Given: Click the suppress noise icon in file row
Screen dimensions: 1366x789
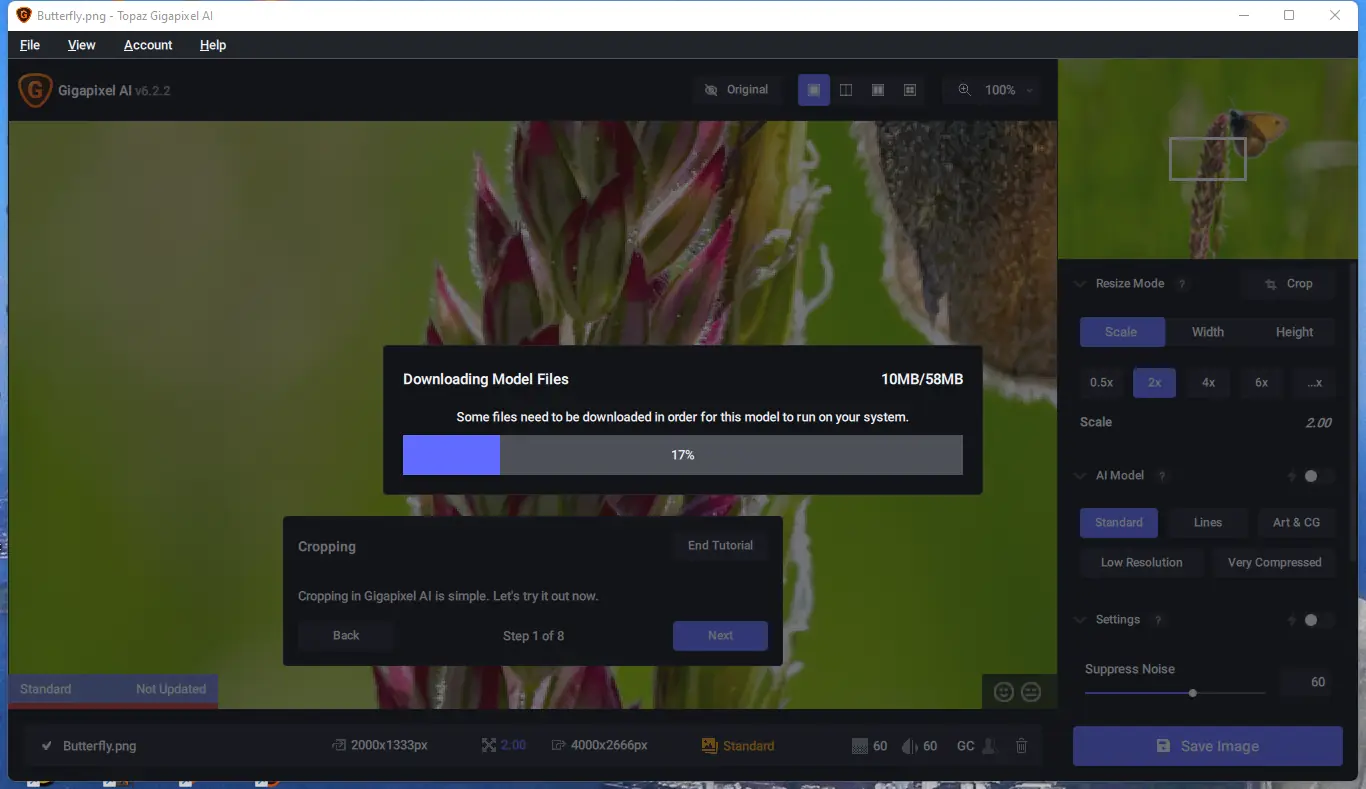Looking at the screenshot, I should (859, 746).
